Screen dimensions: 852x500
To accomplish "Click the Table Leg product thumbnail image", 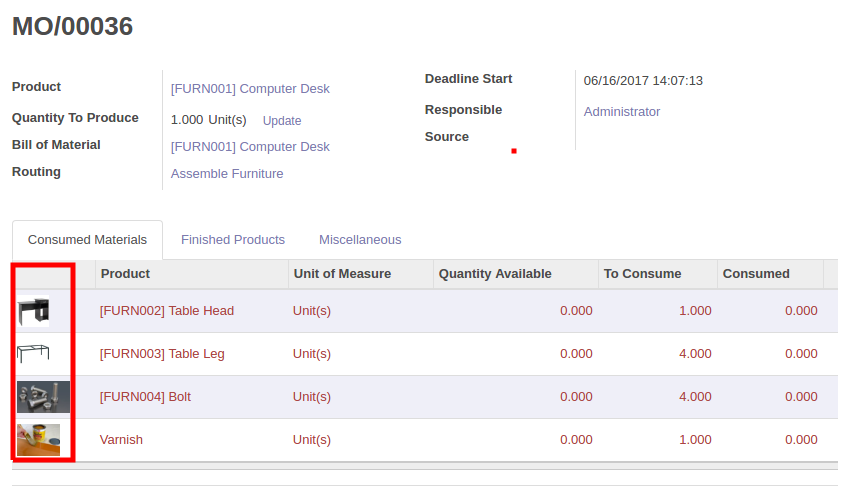I will pos(33,354).
